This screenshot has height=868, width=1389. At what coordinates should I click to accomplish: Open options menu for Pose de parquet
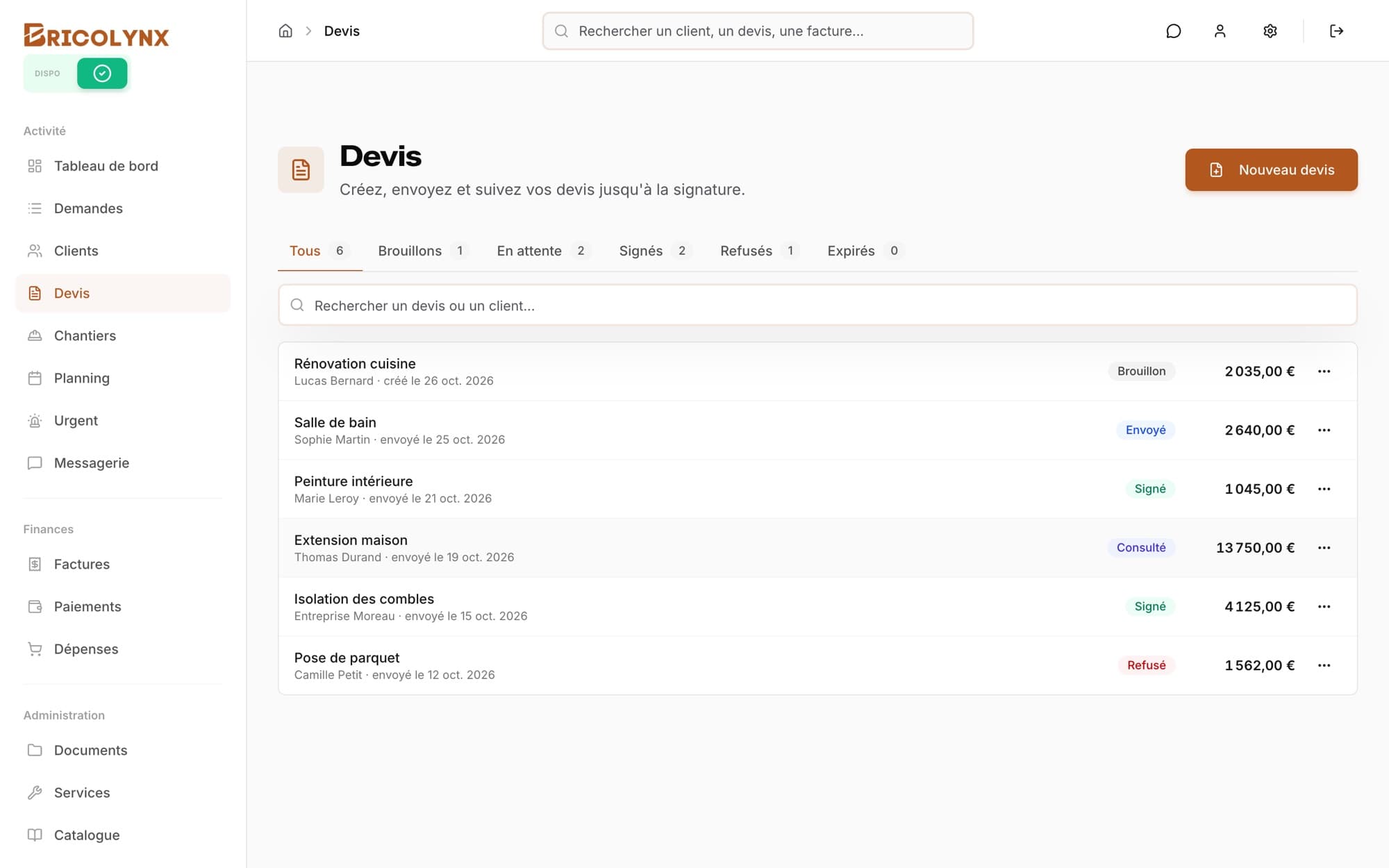pyautogui.click(x=1324, y=665)
